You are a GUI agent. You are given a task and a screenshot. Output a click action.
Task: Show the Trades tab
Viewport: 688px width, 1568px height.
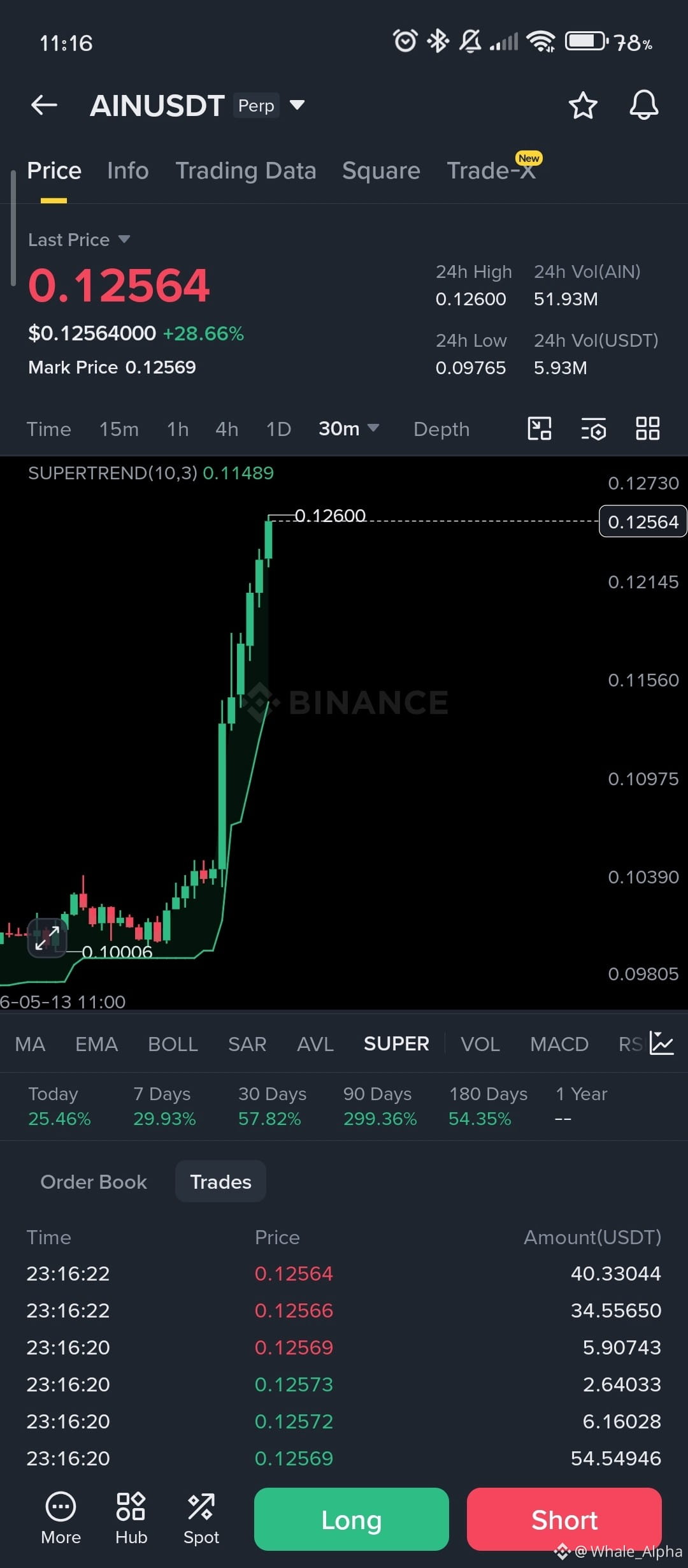point(220,1182)
